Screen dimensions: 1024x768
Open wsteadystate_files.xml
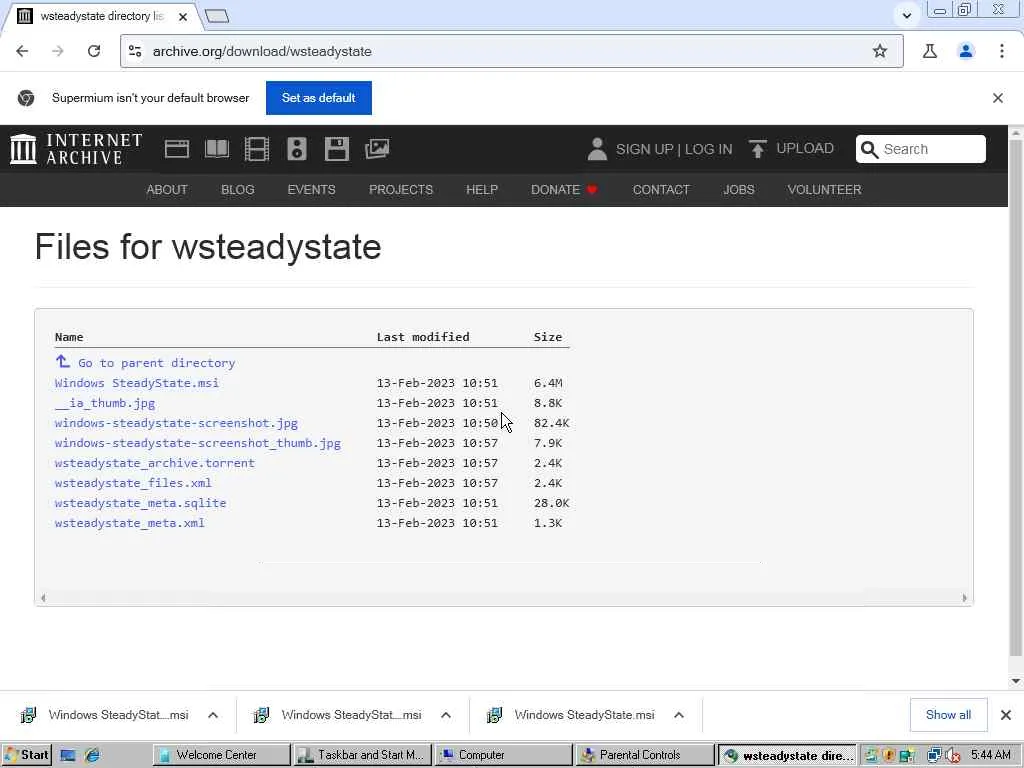coord(133,483)
